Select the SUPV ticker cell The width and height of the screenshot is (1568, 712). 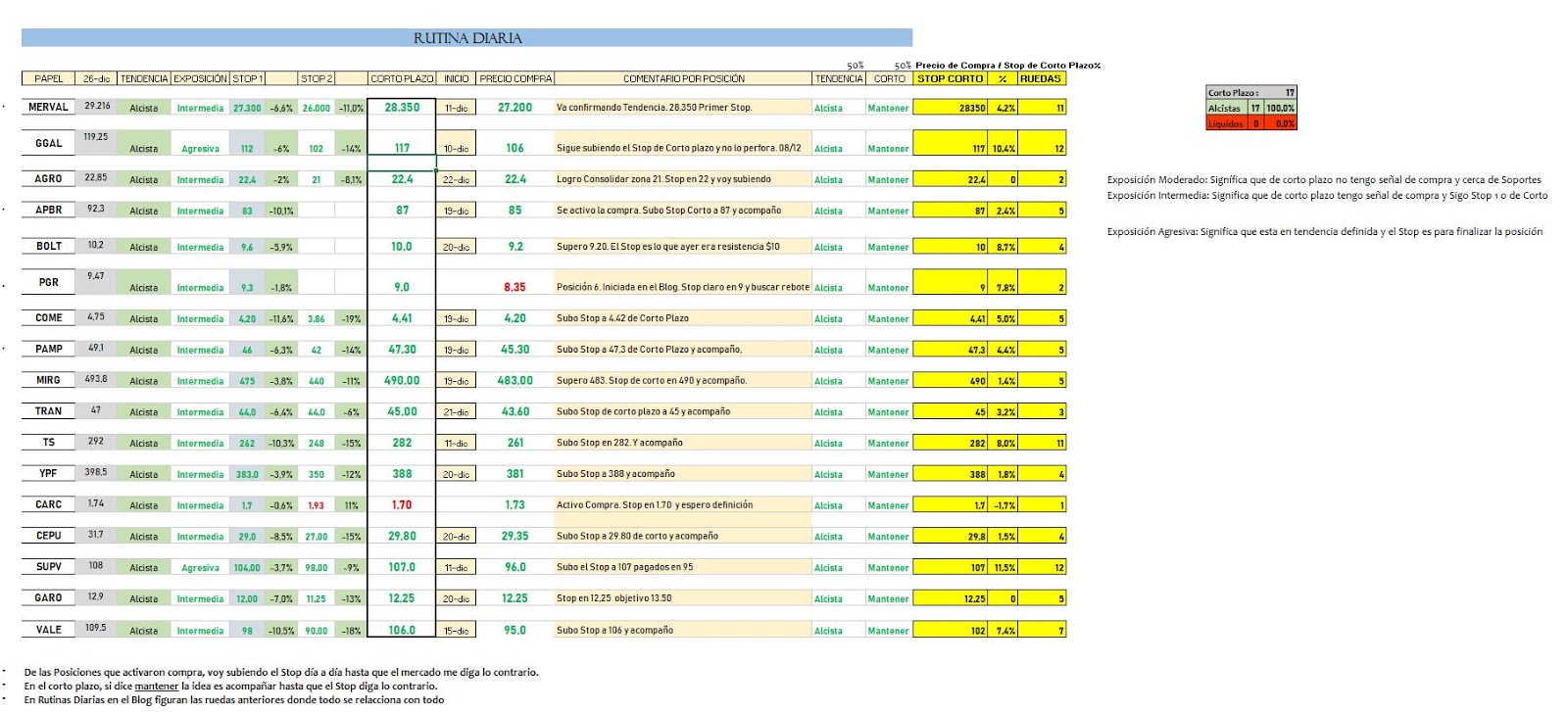click(48, 567)
